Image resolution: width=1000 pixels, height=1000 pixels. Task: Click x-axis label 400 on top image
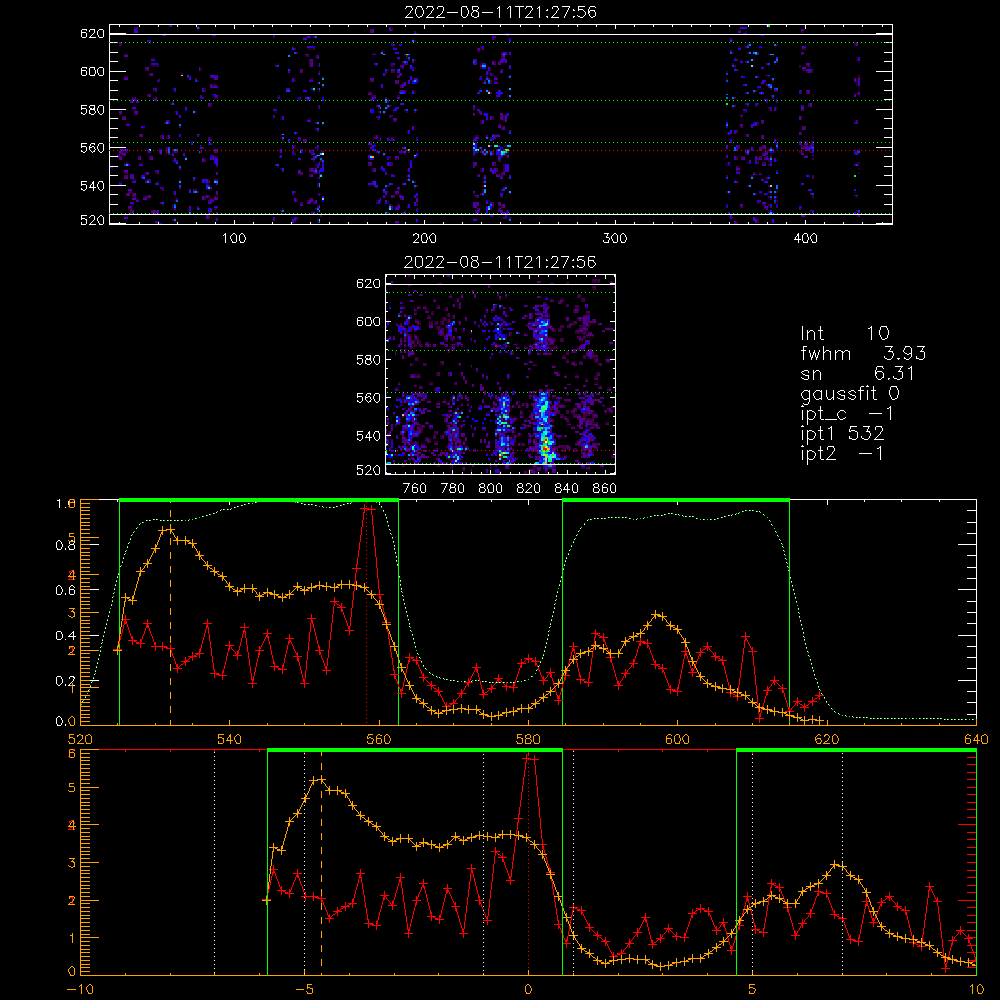[805, 239]
